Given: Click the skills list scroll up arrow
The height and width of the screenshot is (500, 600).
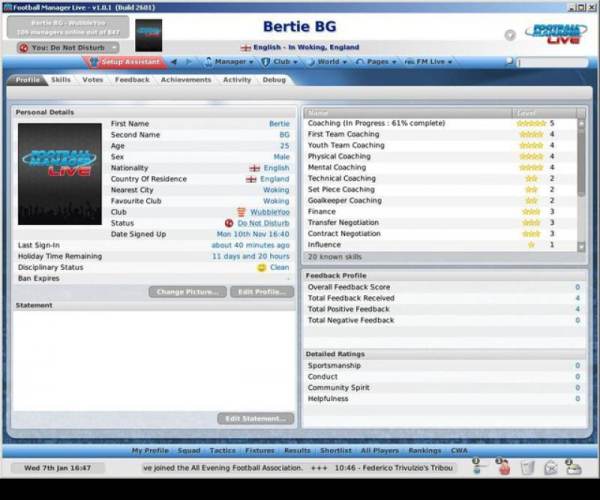Looking at the screenshot, I should point(581,124).
